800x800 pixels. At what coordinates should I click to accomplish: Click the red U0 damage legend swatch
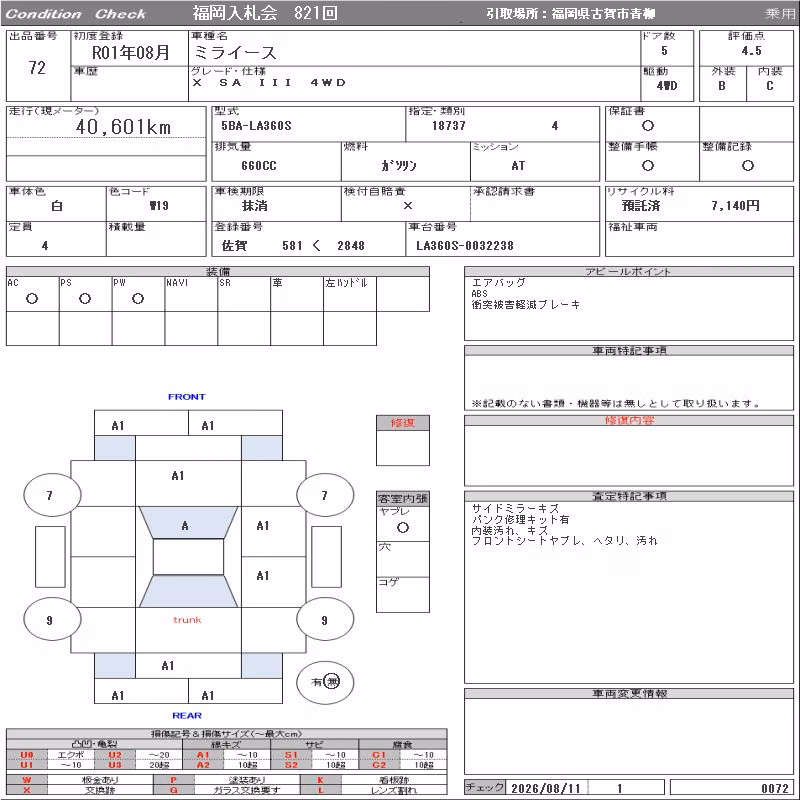tap(27, 755)
